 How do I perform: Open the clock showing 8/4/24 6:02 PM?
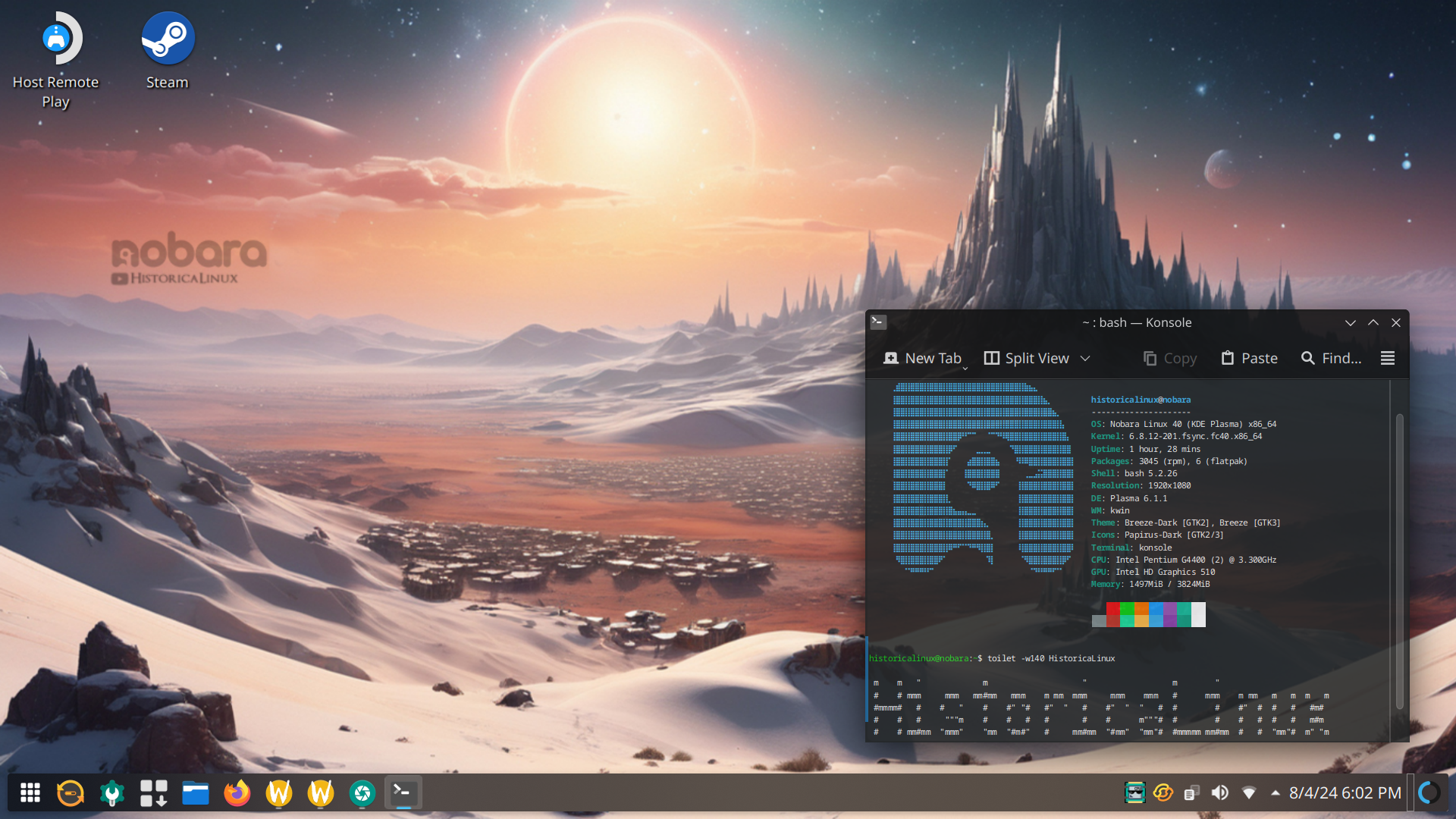(x=1345, y=793)
